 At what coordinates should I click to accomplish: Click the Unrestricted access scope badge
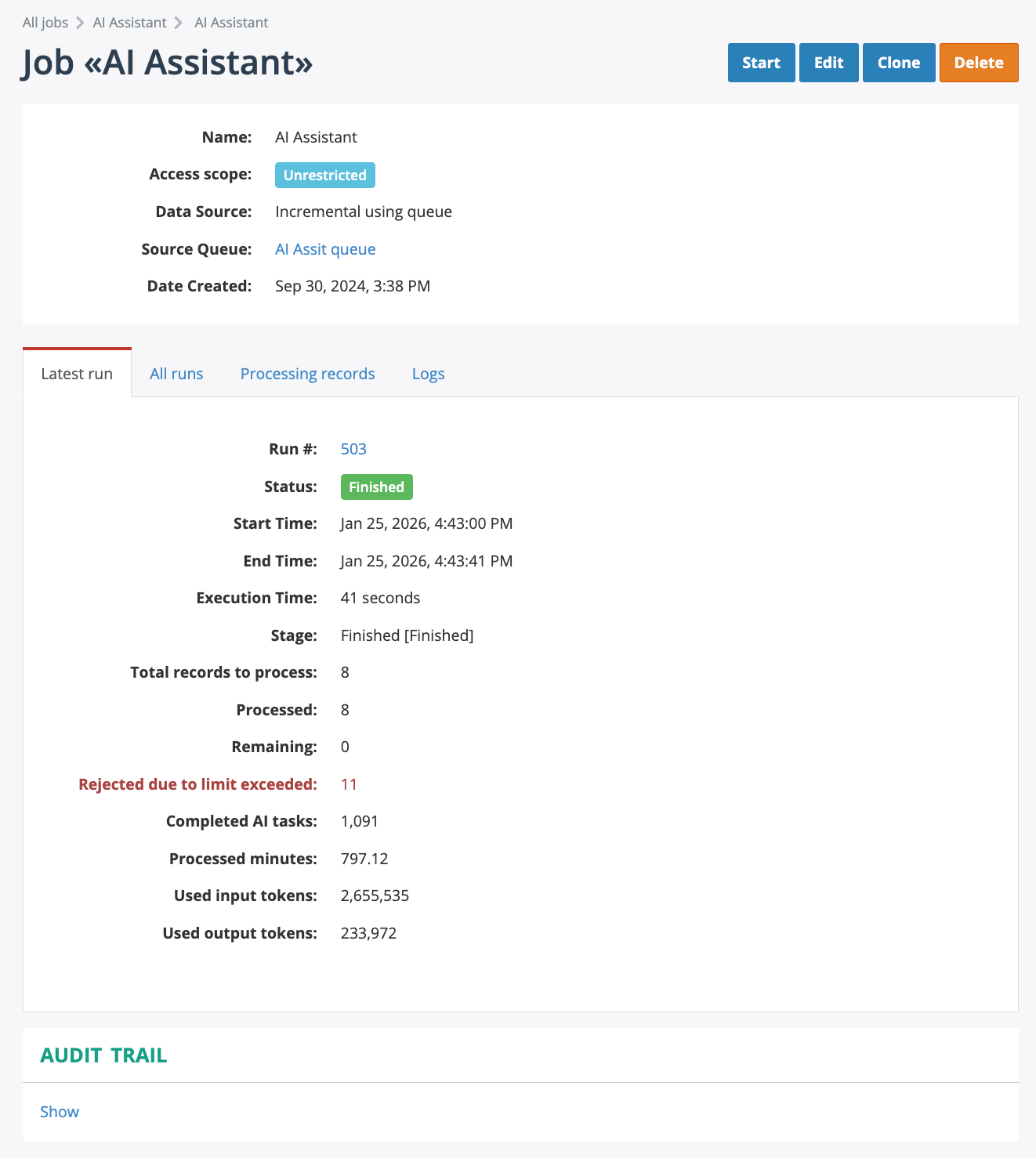tap(324, 176)
